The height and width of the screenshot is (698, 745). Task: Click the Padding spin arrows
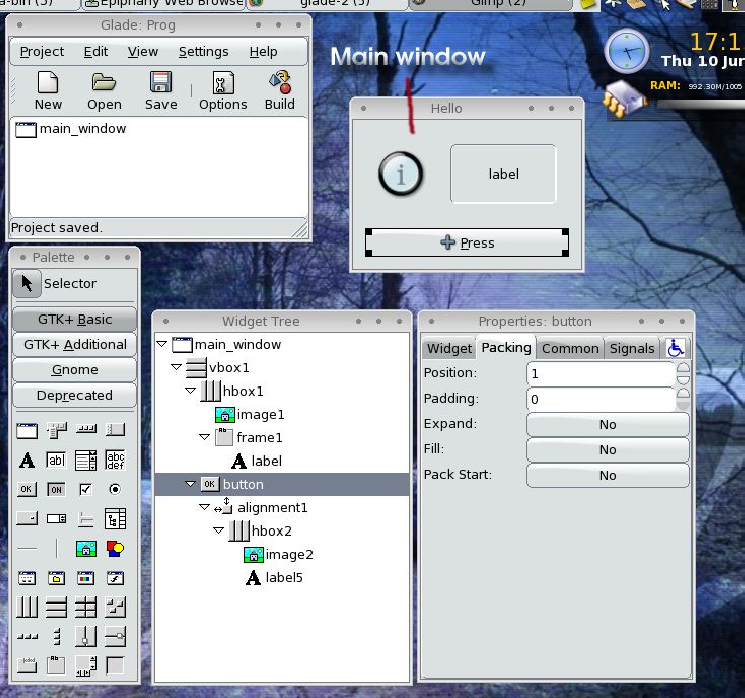click(x=683, y=399)
